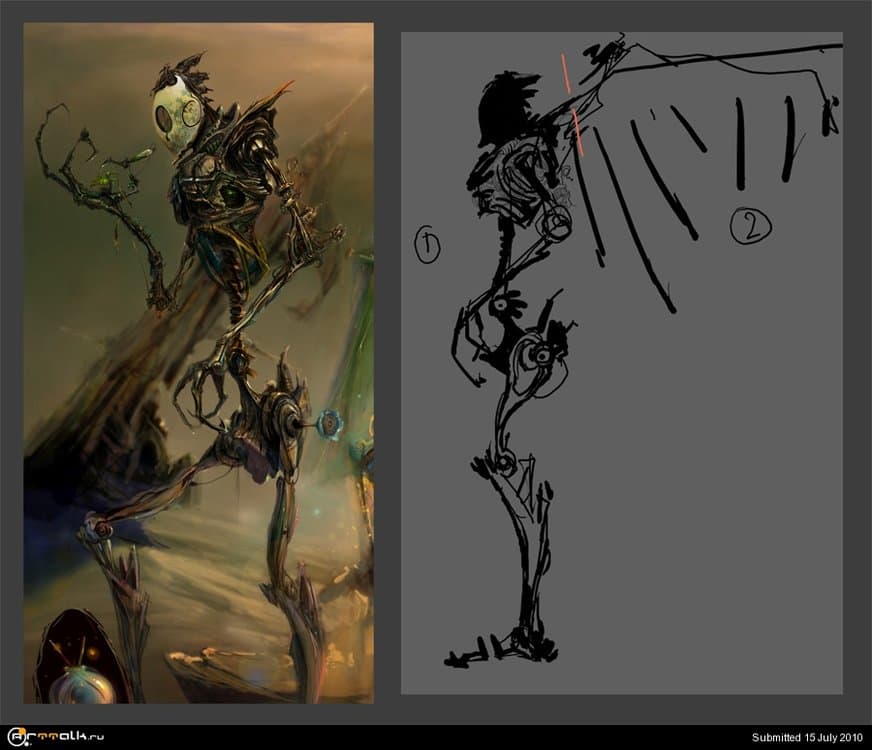Click the circled number 2 annotation
This screenshot has width=872, height=750.
click(749, 226)
